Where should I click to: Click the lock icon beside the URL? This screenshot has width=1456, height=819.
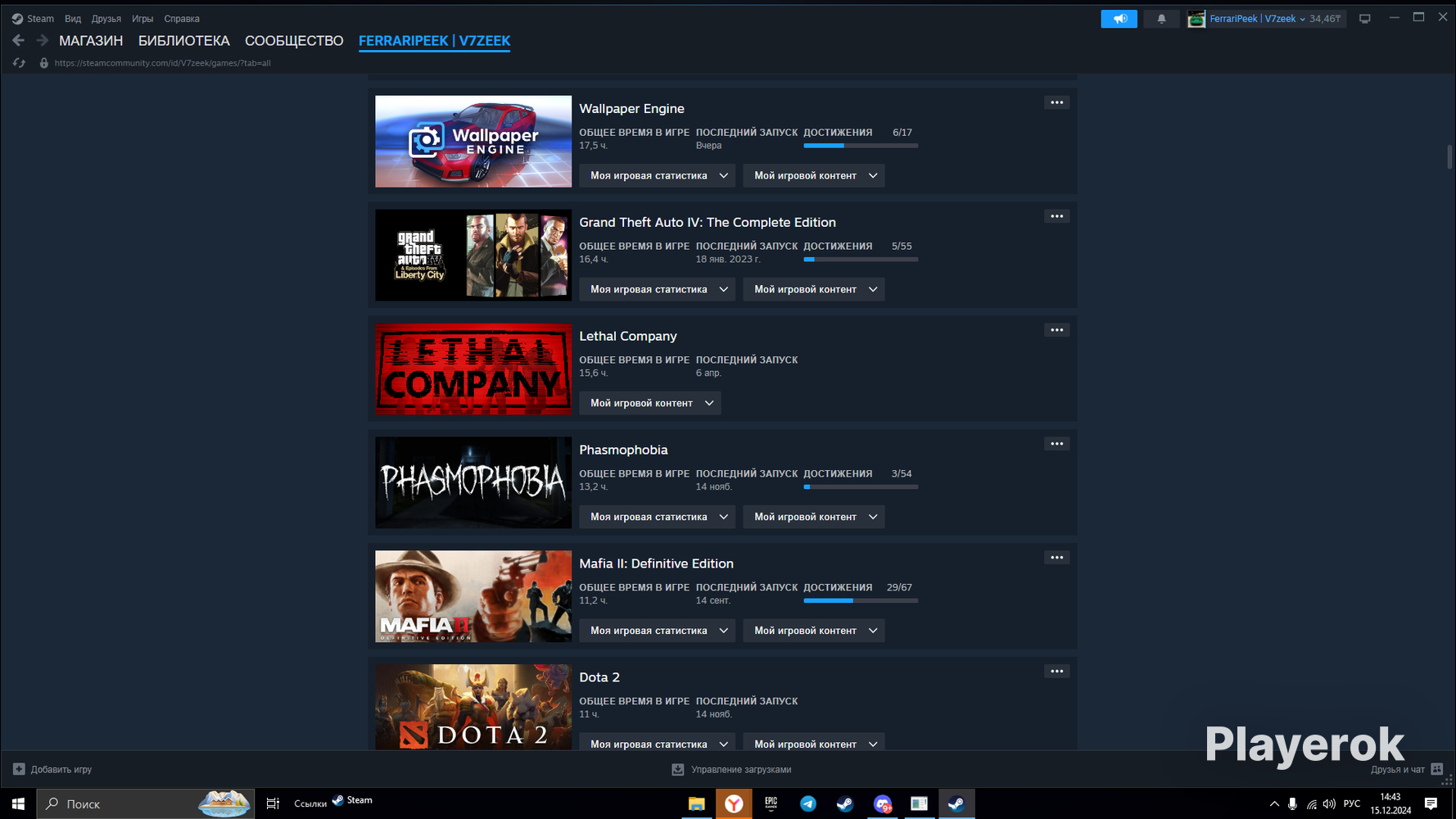click(44, 63)
